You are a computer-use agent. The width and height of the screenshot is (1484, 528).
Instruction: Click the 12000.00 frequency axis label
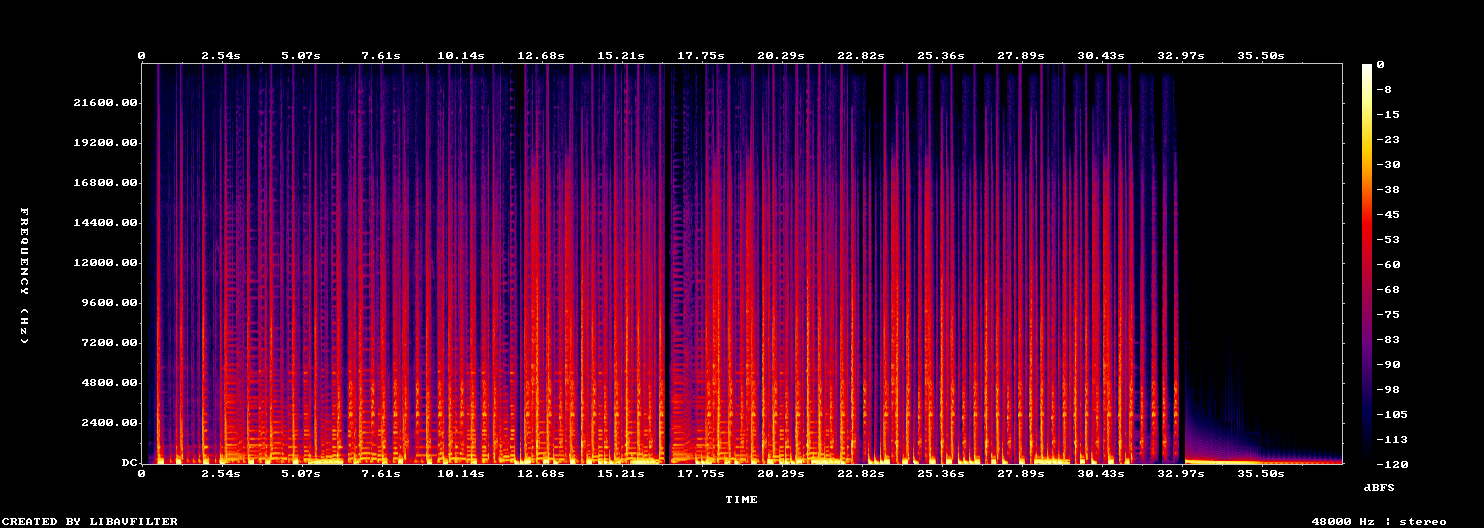105,263
